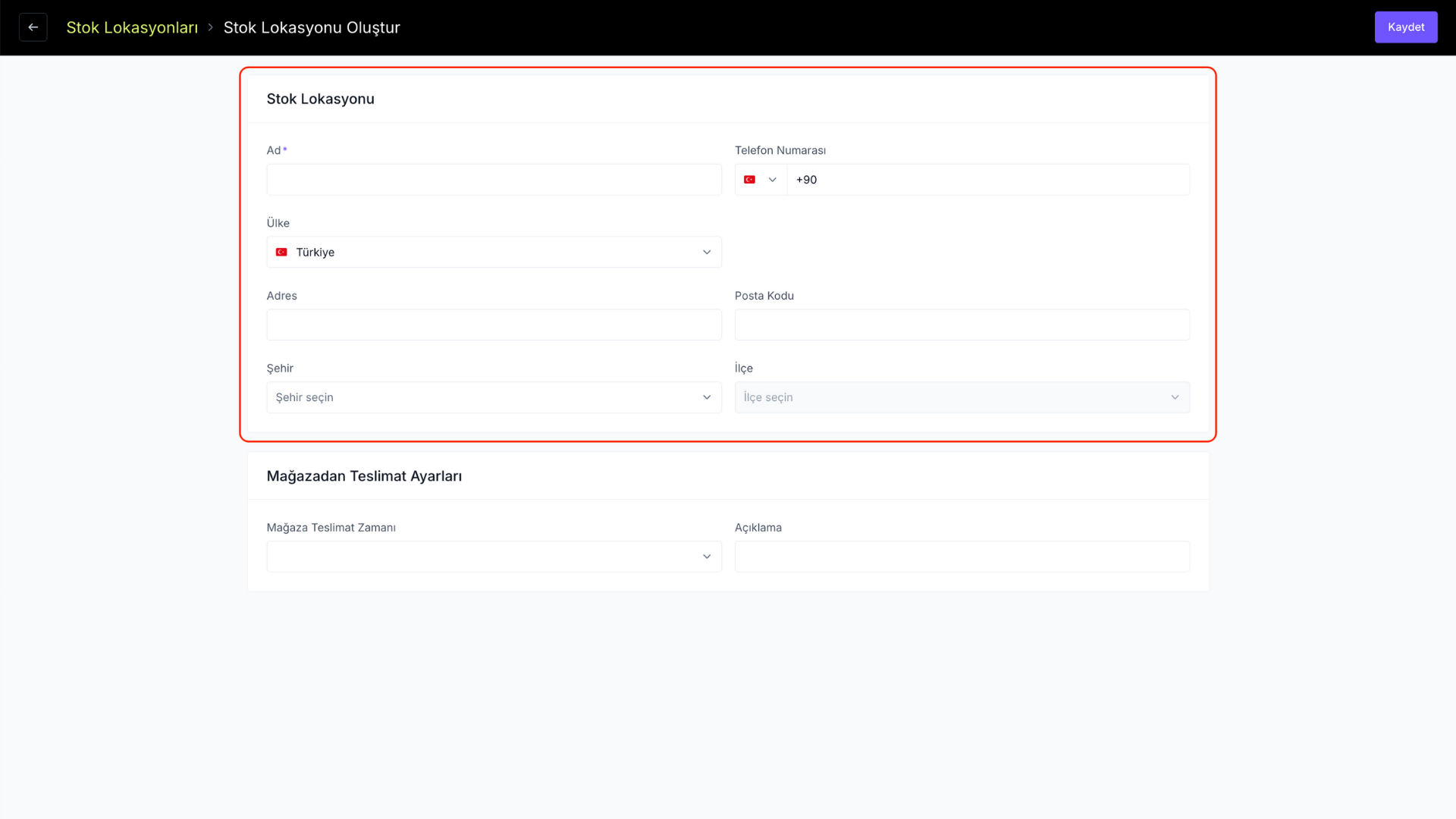
Task: Click the Mağaza Teslimat Zamanı label
Action: [331, 528]
